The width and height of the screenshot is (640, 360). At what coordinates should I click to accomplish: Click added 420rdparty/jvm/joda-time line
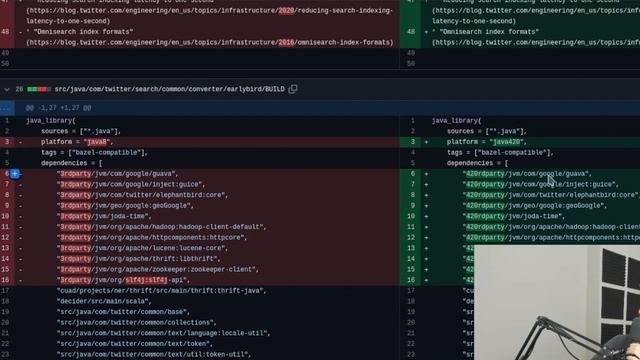click(x=513, y=216)
